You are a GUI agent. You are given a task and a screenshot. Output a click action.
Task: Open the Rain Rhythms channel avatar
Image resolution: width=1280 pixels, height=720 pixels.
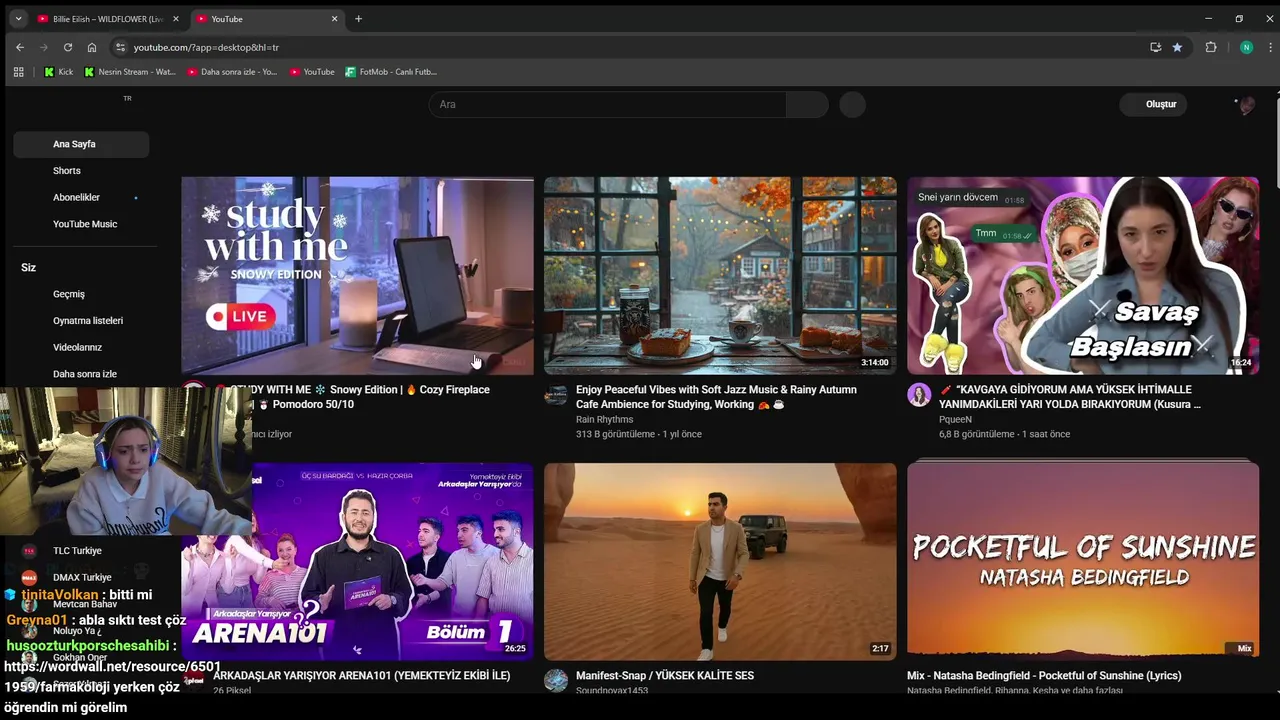[x=556, y=395]
